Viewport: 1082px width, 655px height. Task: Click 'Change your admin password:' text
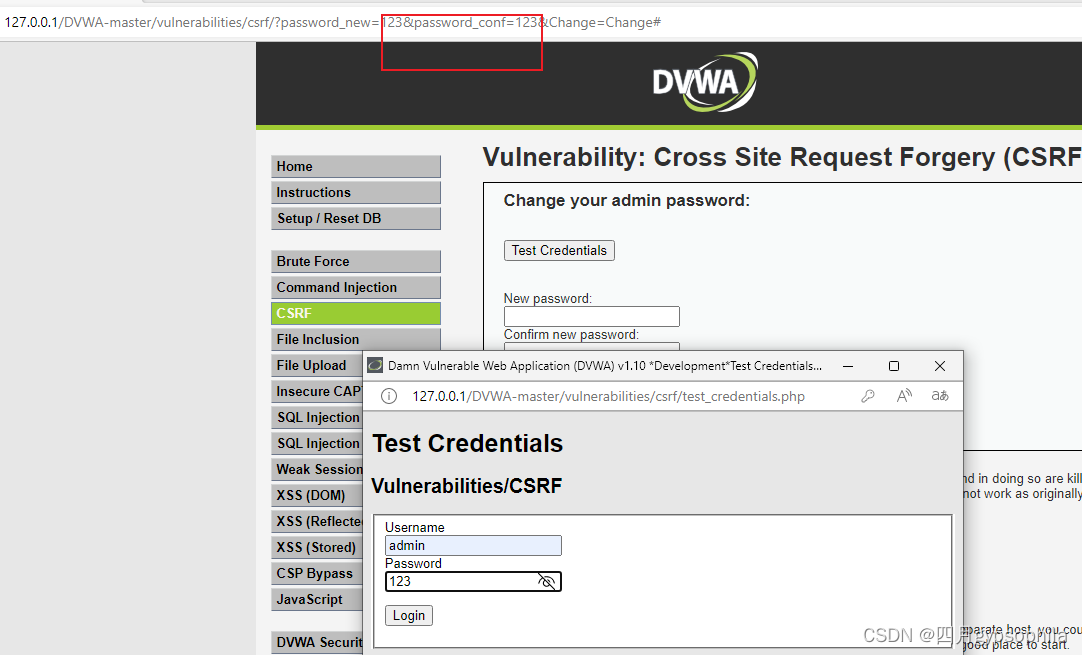pos(627,201)
